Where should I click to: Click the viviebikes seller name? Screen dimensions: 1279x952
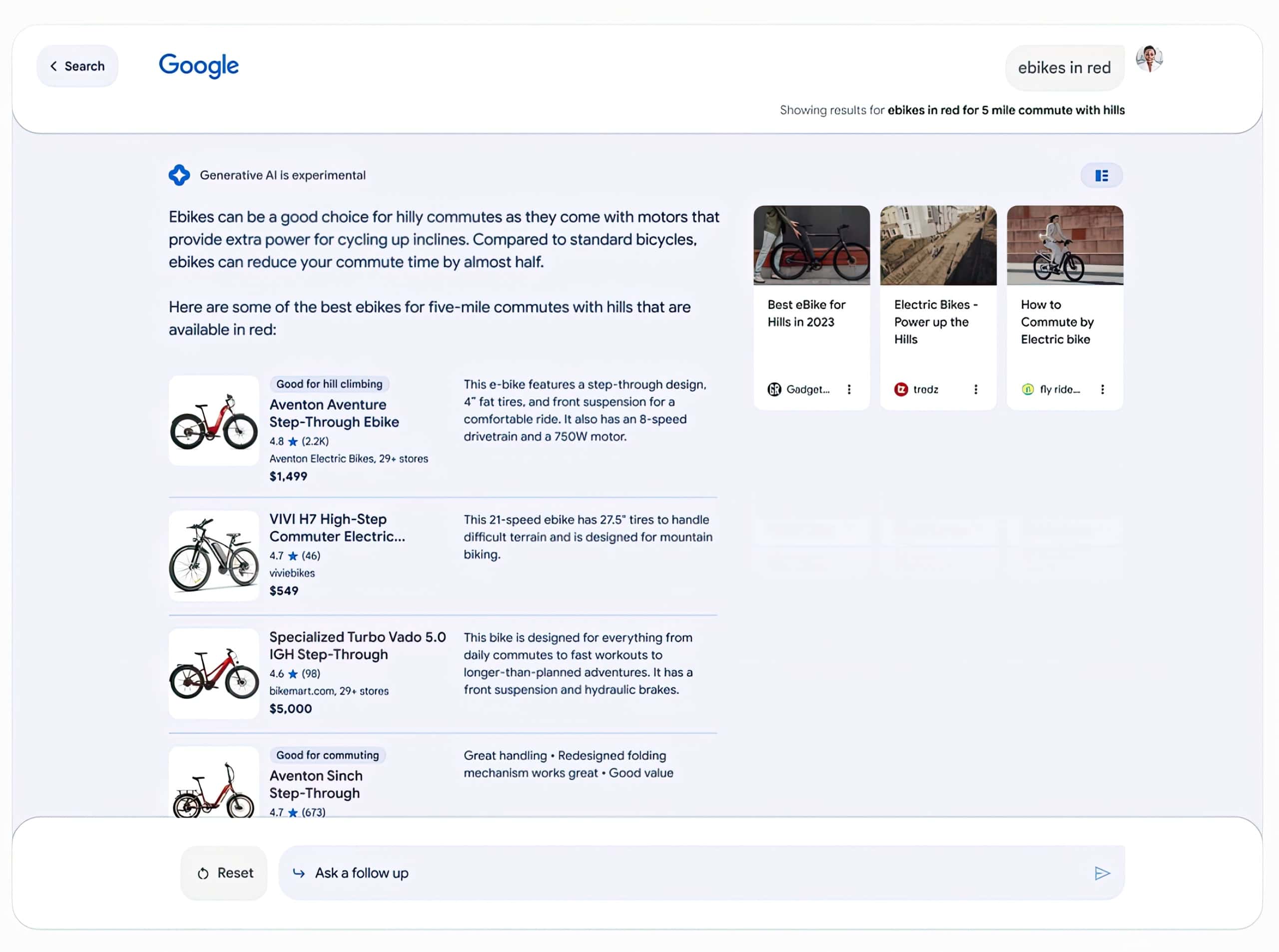click(x=292, y=573)
